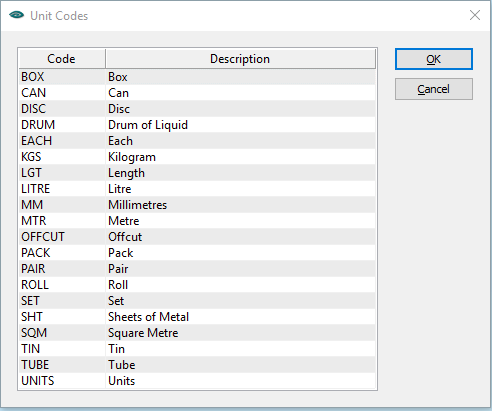Choose the LGT Length row

pyautogui.click(x=197, y=173)
